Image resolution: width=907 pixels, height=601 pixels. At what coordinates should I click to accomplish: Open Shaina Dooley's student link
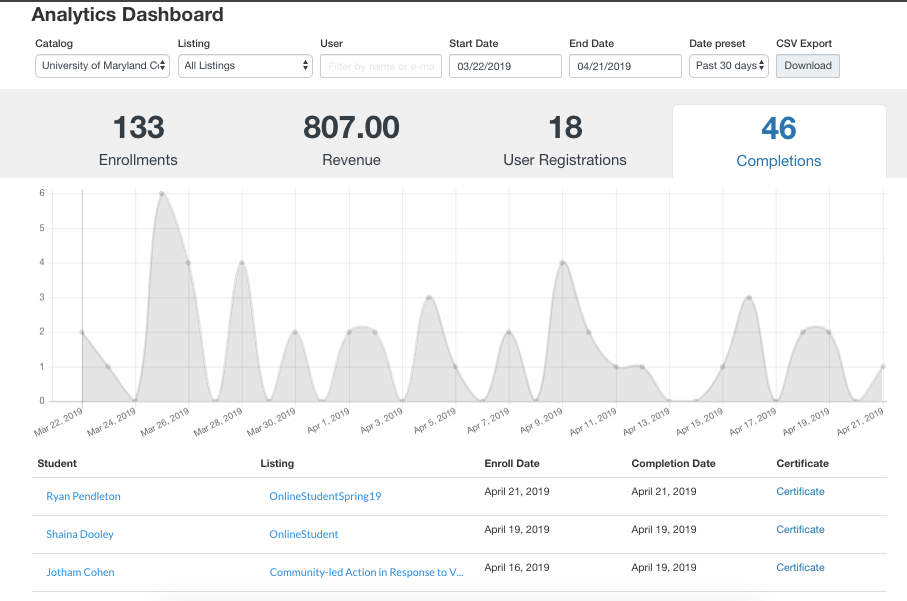click(x=80, y=534)
